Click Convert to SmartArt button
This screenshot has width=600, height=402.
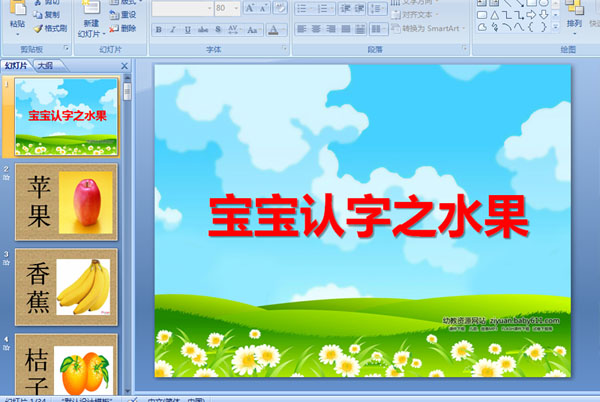[x=422, y=28]
